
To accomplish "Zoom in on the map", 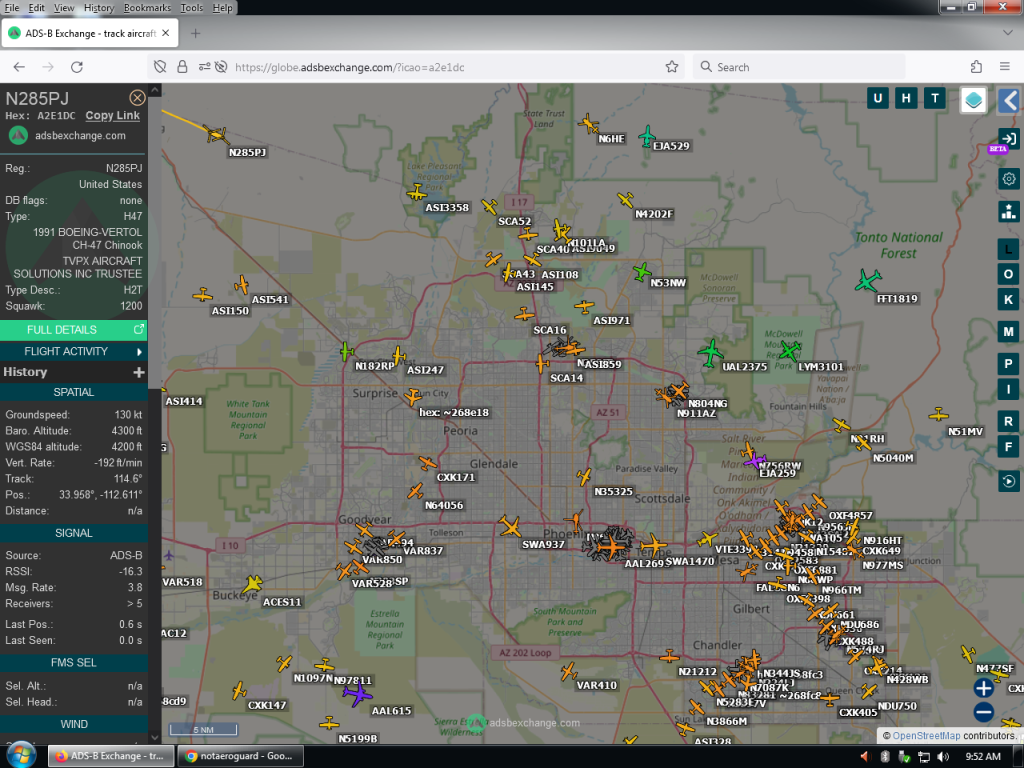I will (x=984, y=688).
